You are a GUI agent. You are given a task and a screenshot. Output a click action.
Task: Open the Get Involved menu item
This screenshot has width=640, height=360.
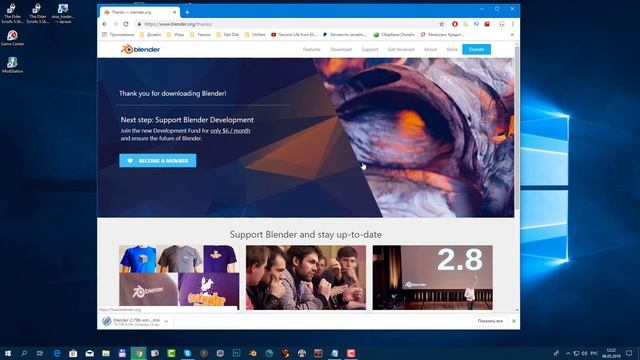click(401, 49)
